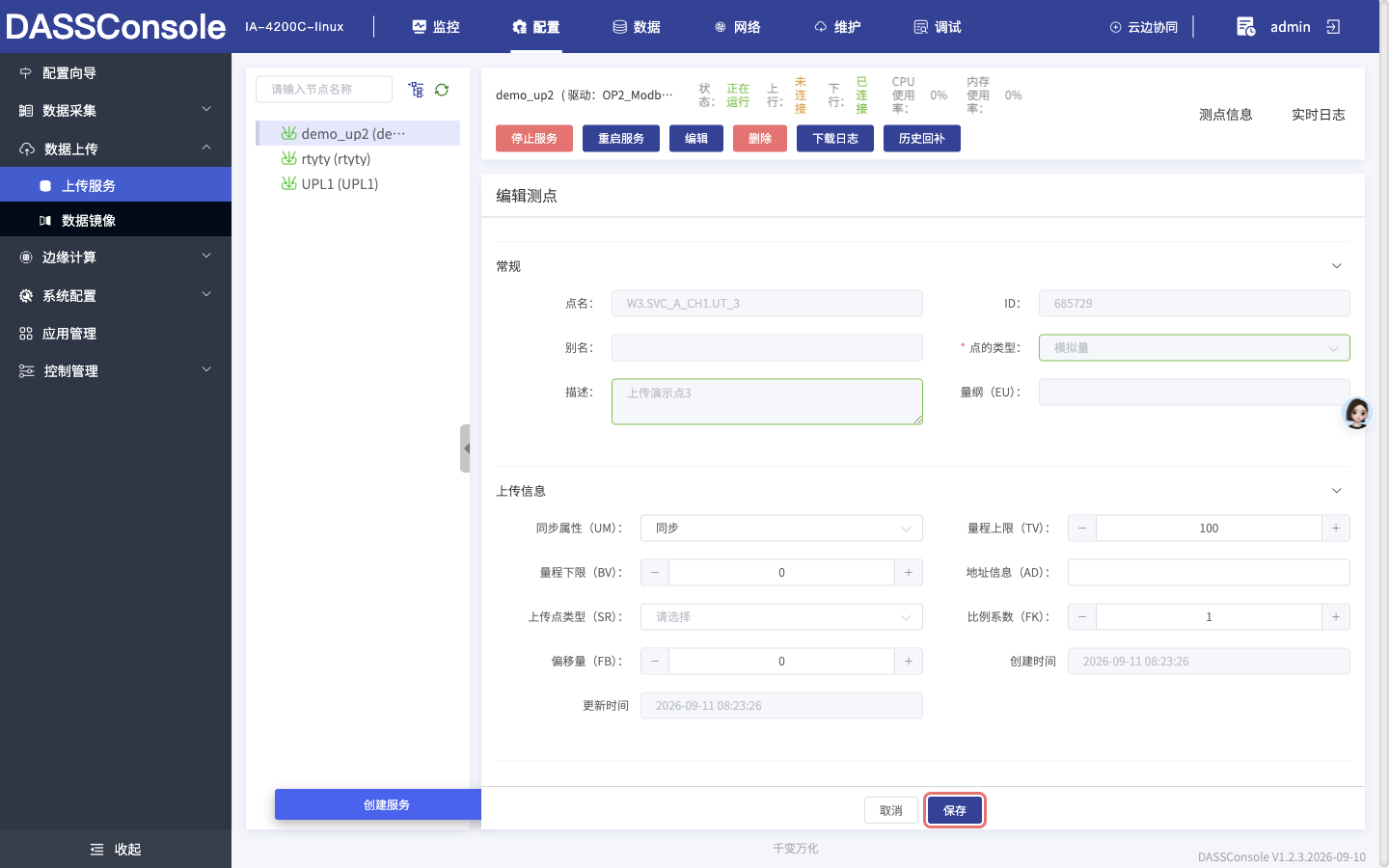Click 保存 to save the point
Image resolution: width=1389 pixels, height=868 pixels.
955,811
